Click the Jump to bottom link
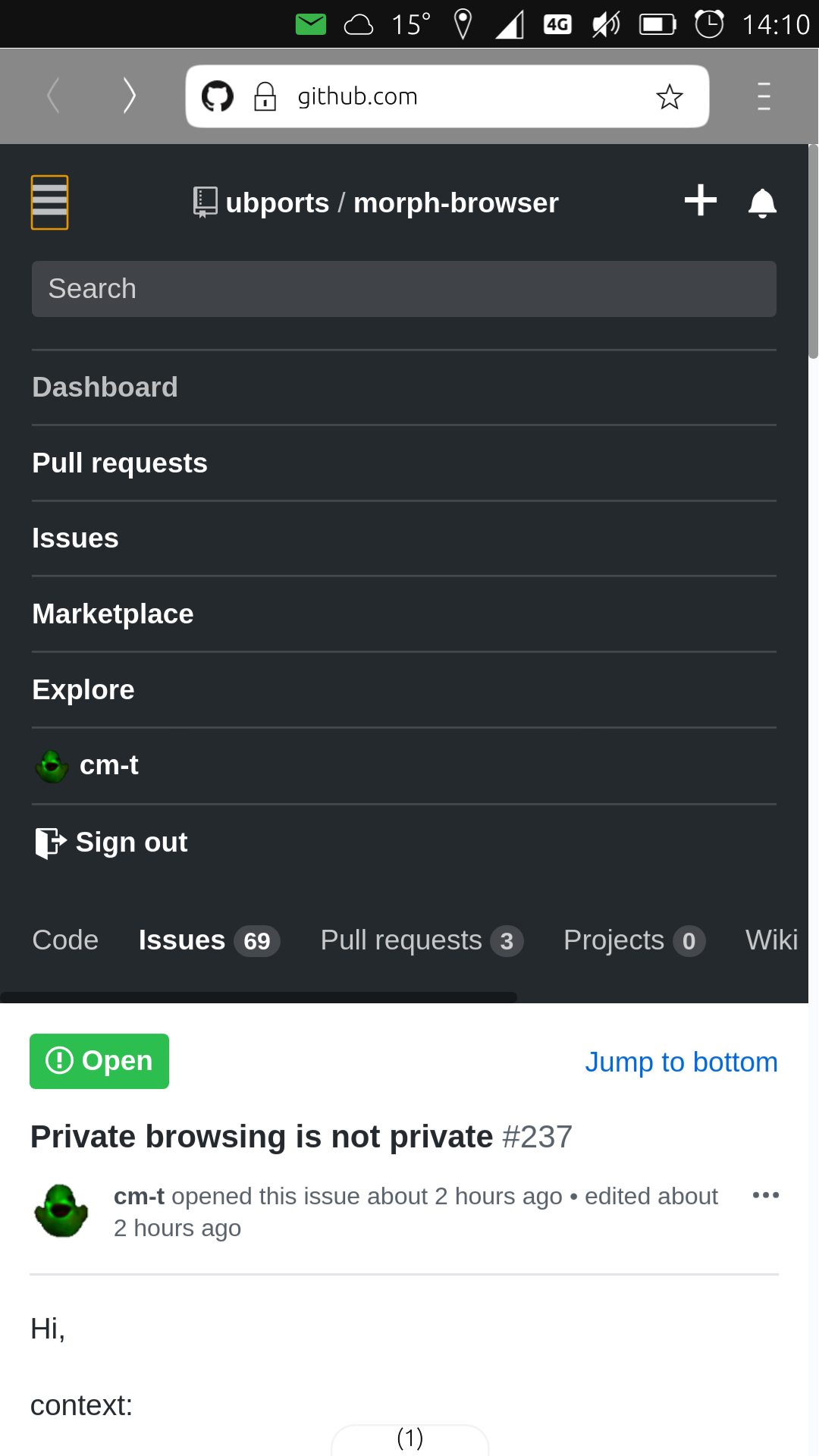 click(680, 1061)
